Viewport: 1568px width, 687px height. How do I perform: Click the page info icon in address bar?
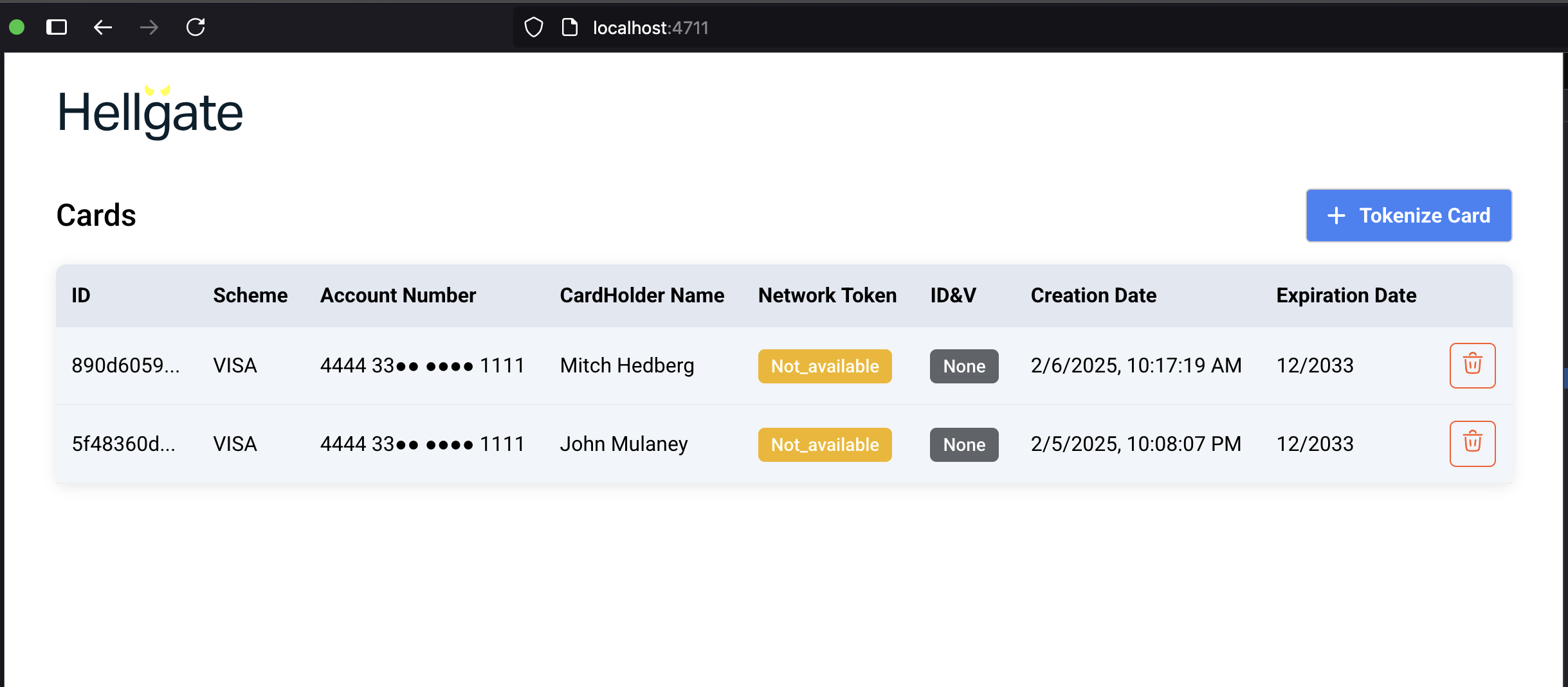point(569,27)
